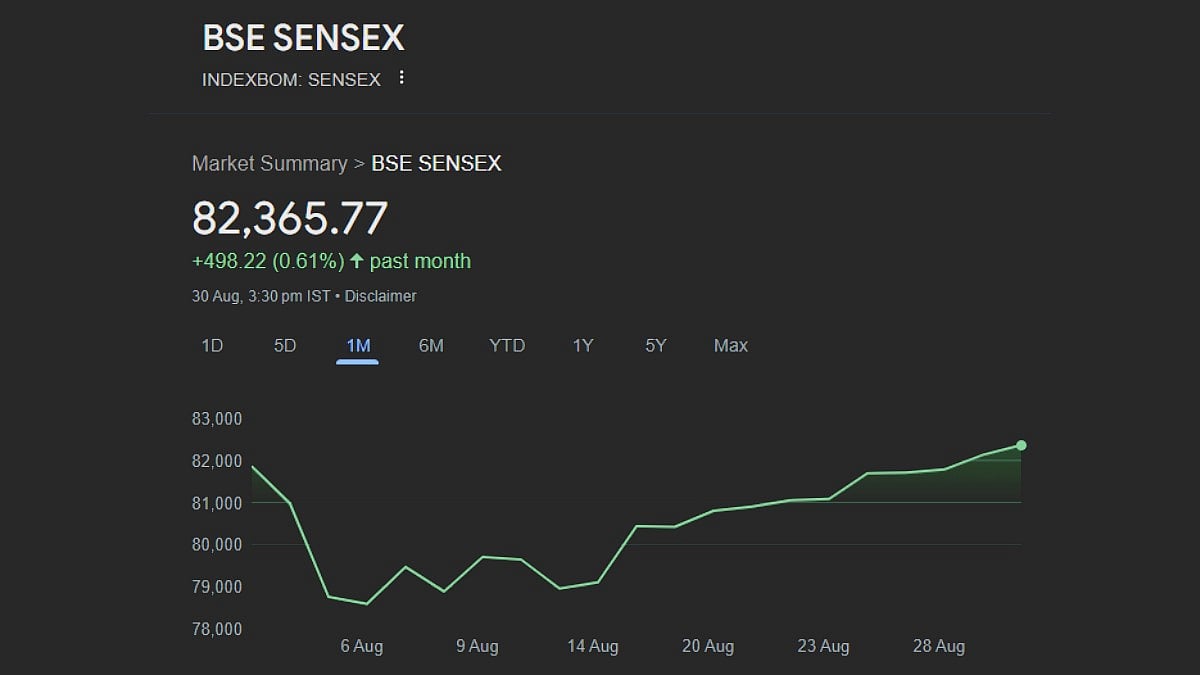
Task: Go to the Market Summary breadcrumb link
Action: click(269, 164)
